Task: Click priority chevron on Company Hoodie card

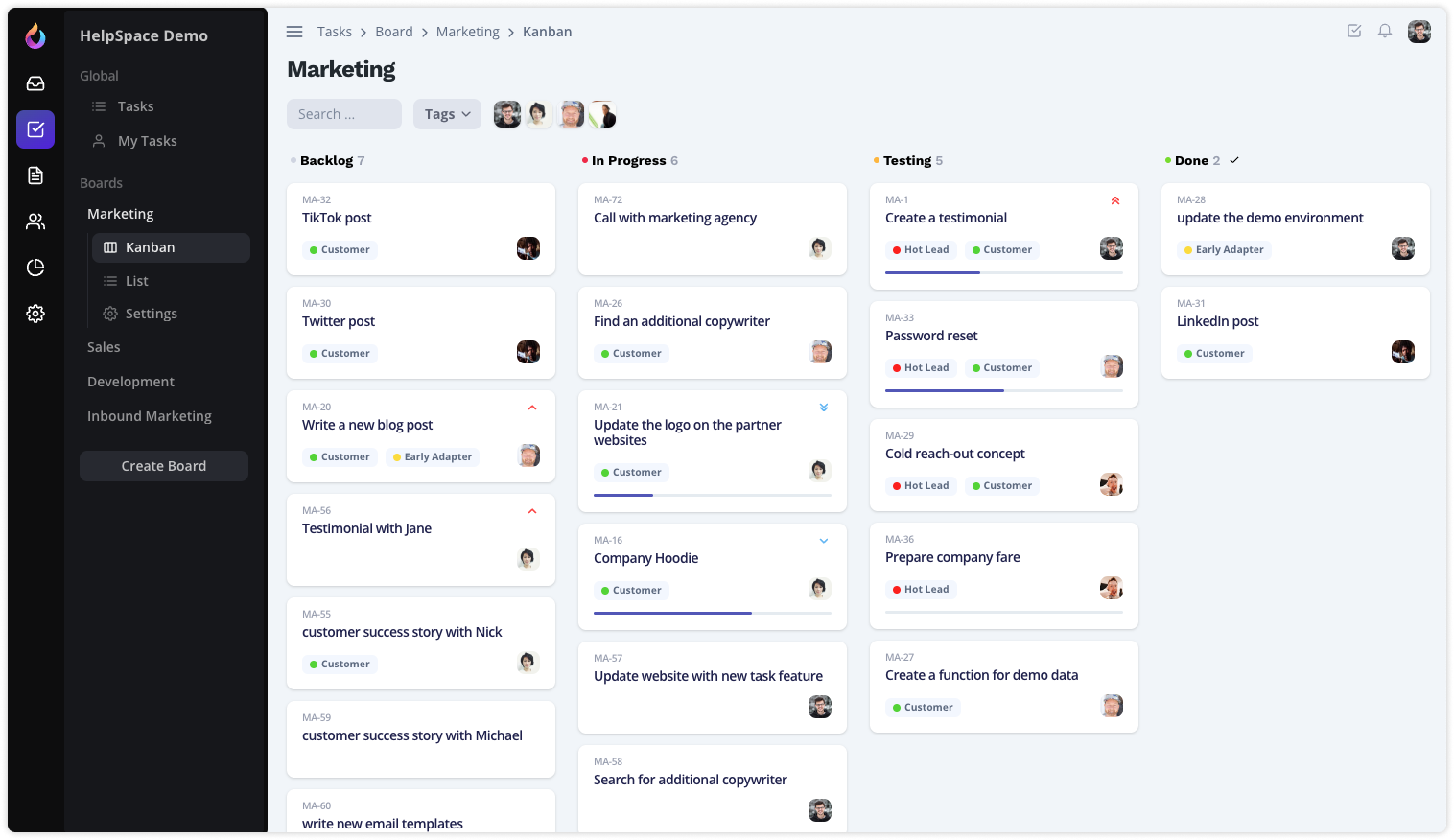Action: click(824, 541)
